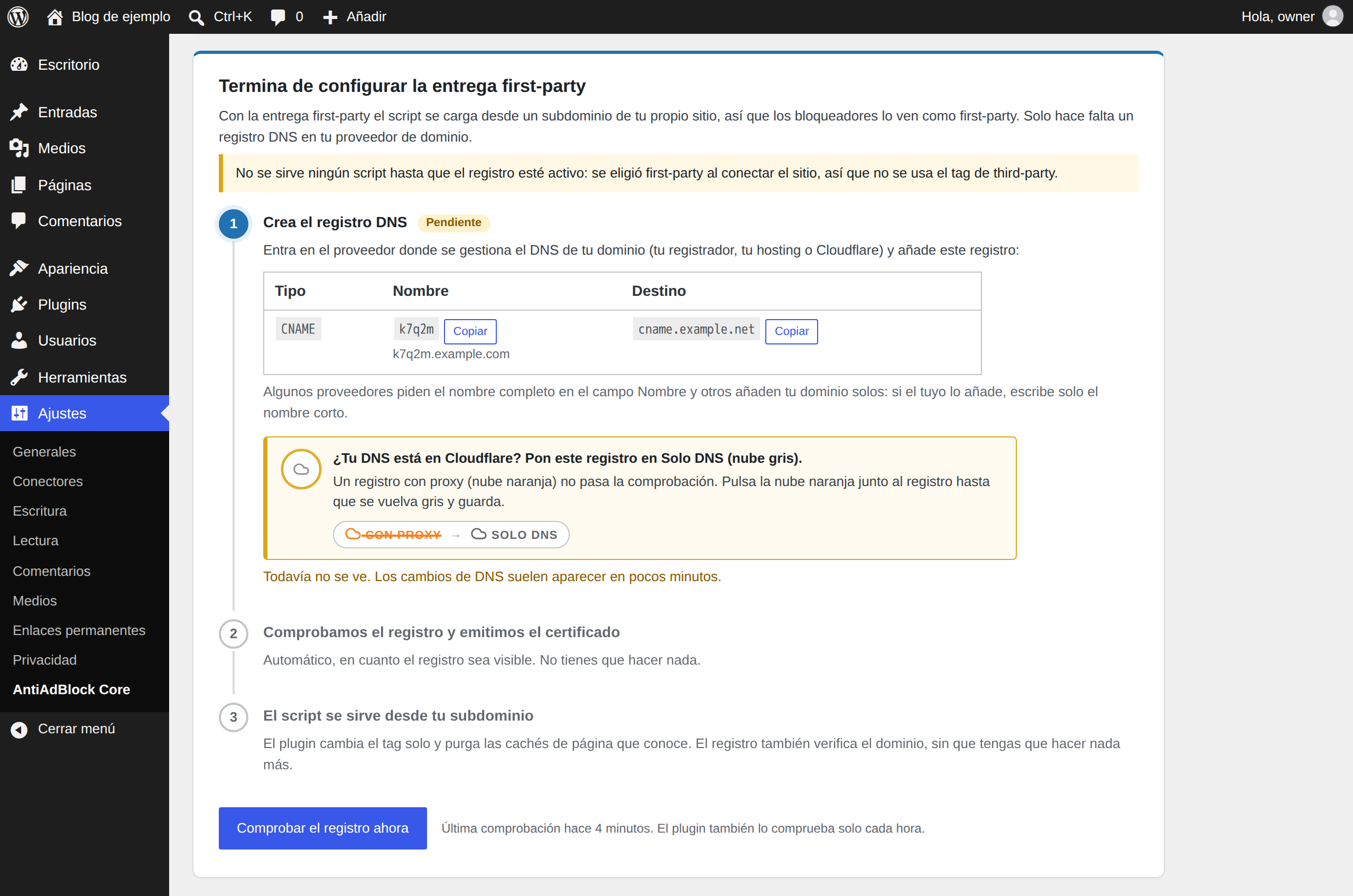The image size is (1353, 896).
Task: Click the Medios media icon in sidebar
Action: [x=19, y=148]
